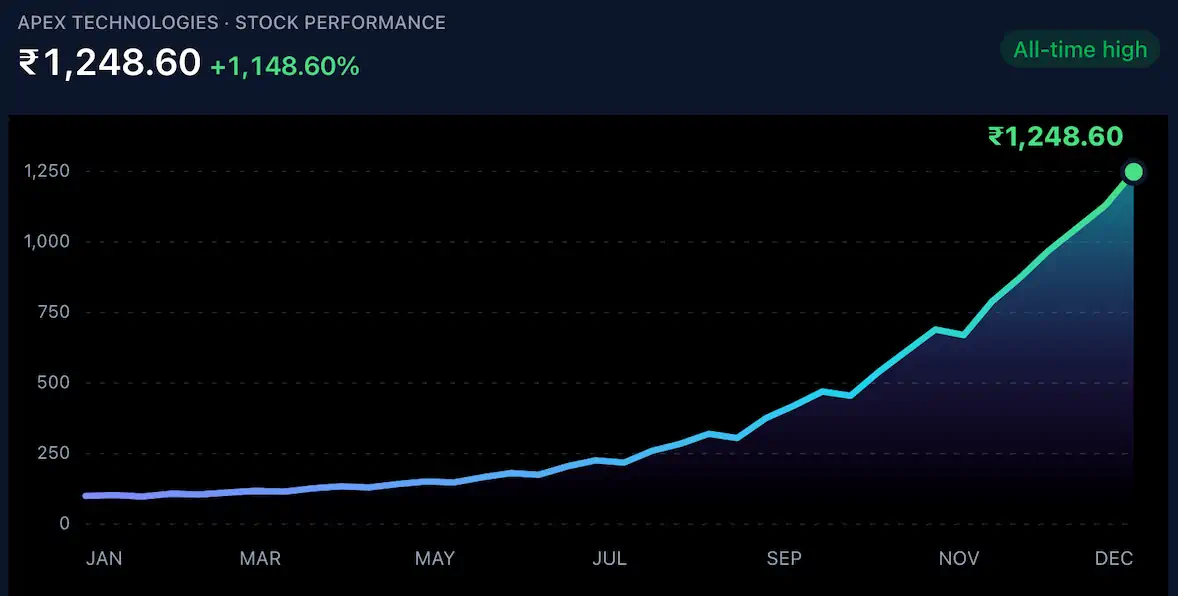Click the MAR label on the x-axis
1178x596 pixels.
click(260, 558)
